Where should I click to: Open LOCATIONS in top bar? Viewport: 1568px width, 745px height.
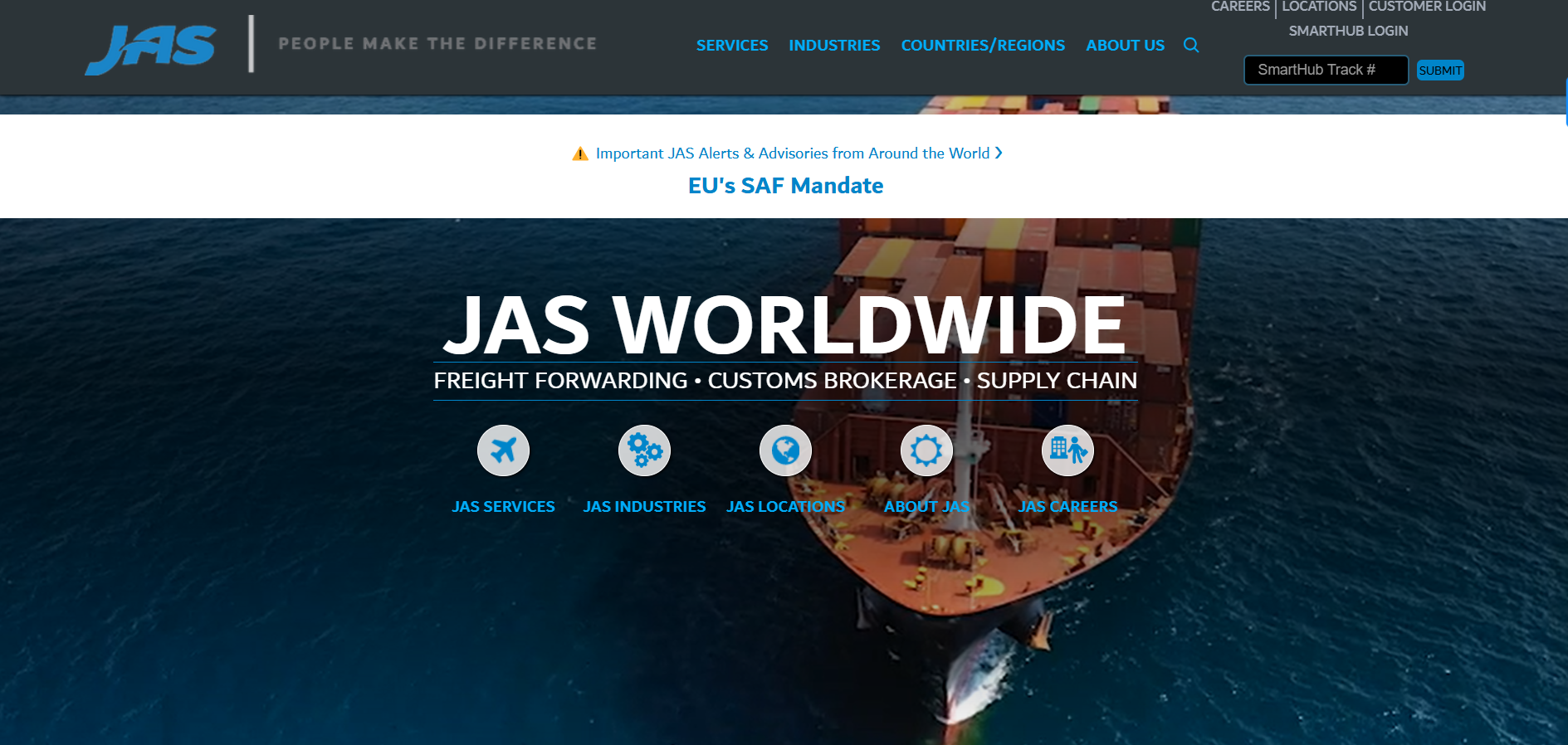pos(1319,7)
